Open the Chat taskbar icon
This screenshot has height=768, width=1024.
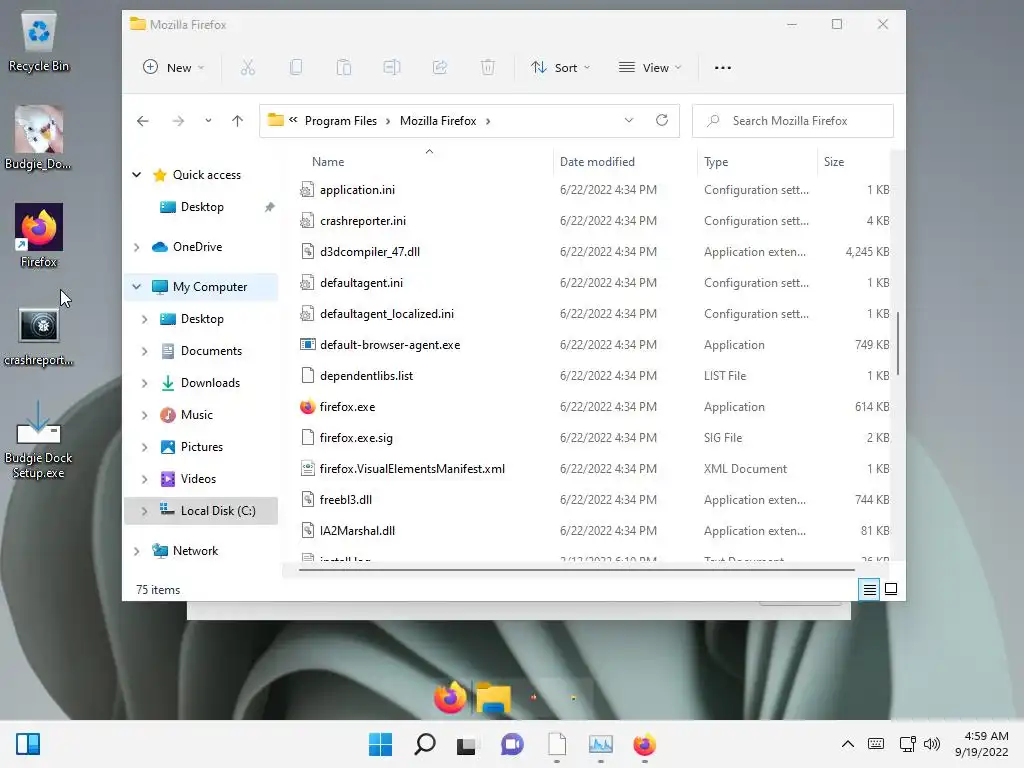click(512, 744)
